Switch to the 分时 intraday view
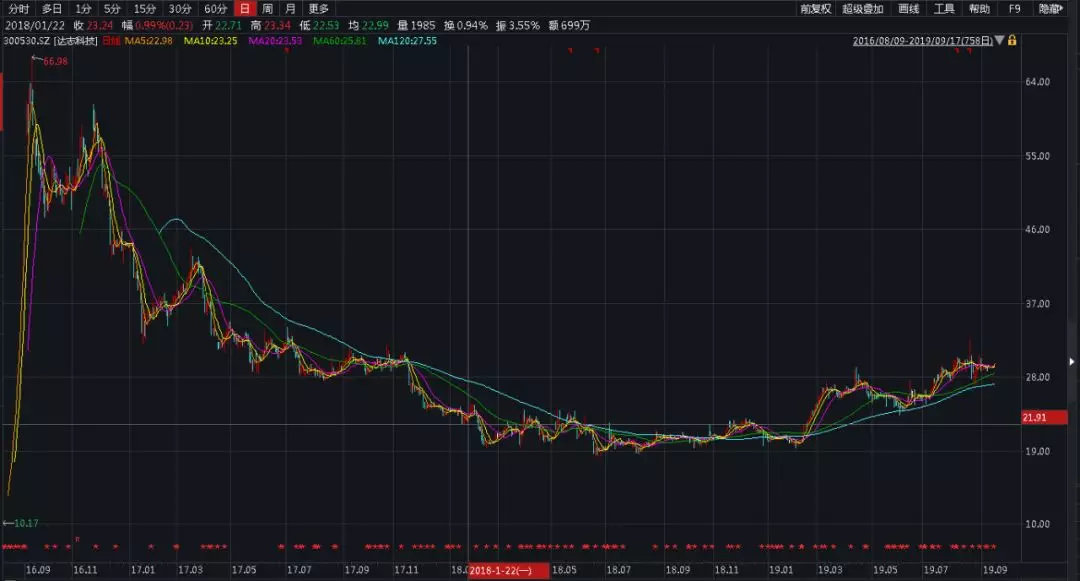The height and width of the screenshot is (581, 1080). (x=18, y=9)
